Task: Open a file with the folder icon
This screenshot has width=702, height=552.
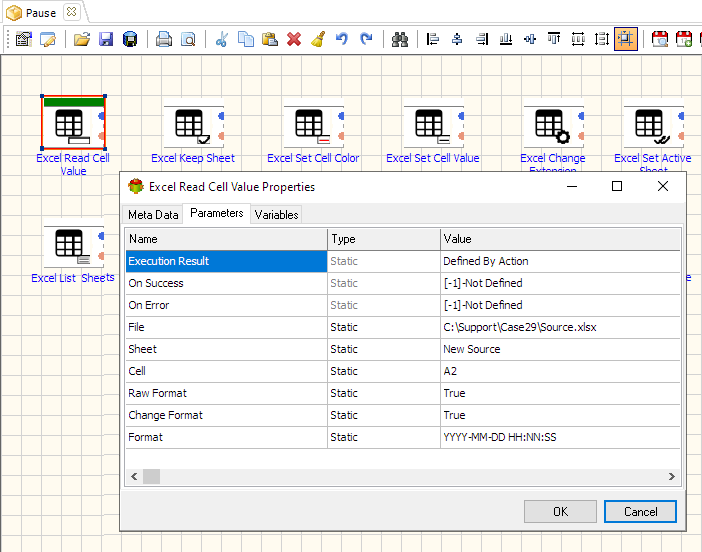Action: click(82, 39)
